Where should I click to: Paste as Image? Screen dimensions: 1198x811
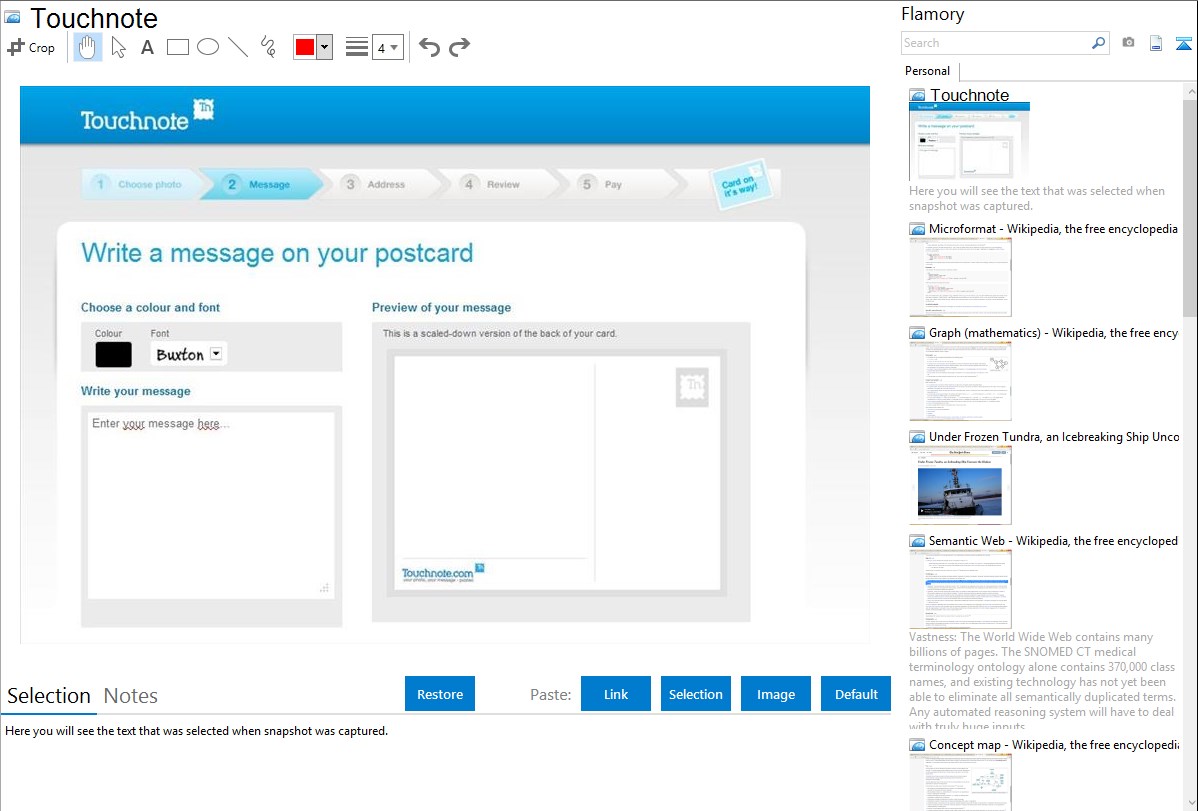click(775, 694)
